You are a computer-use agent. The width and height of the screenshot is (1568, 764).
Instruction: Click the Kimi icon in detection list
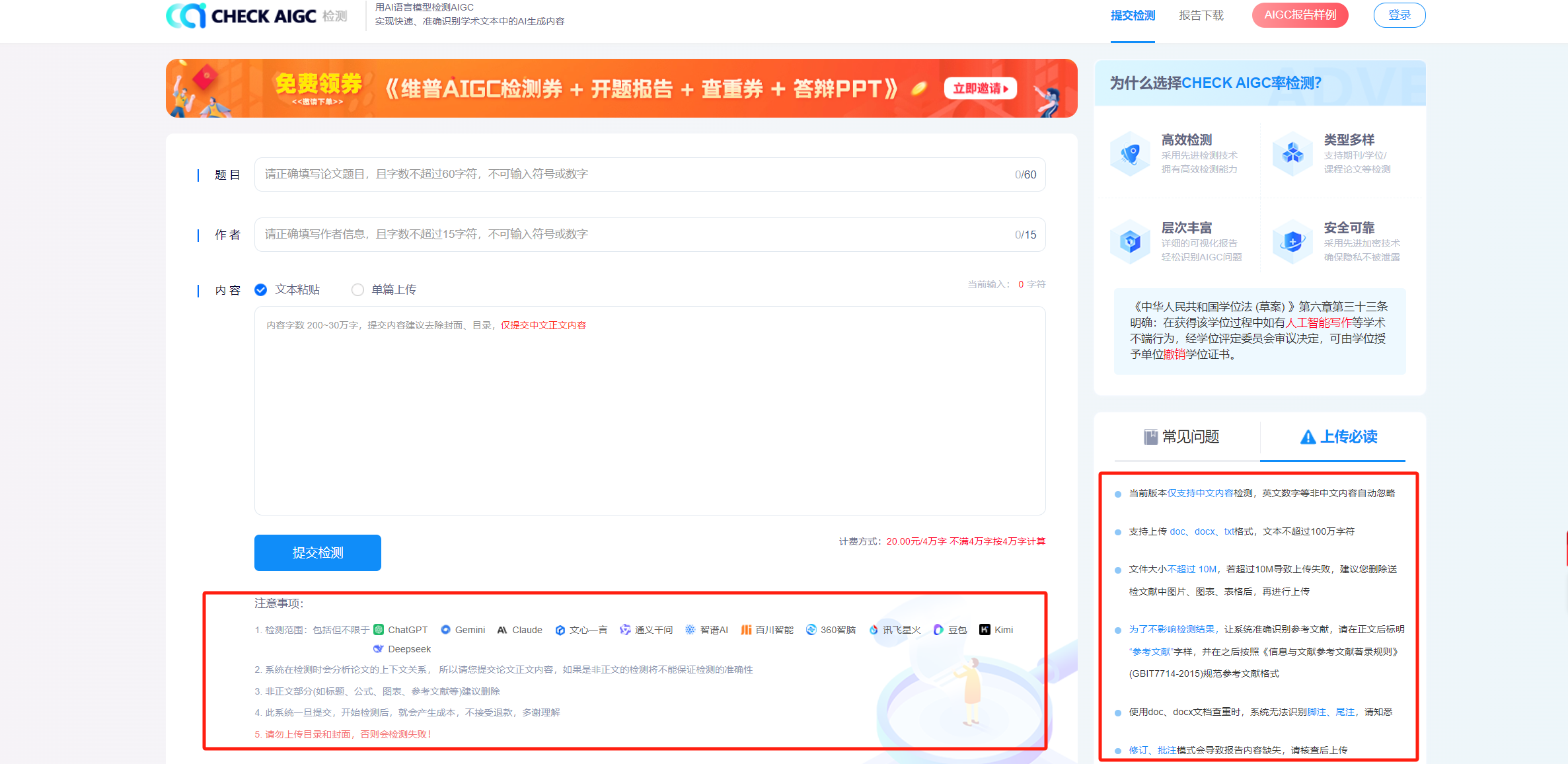[985, 630]
